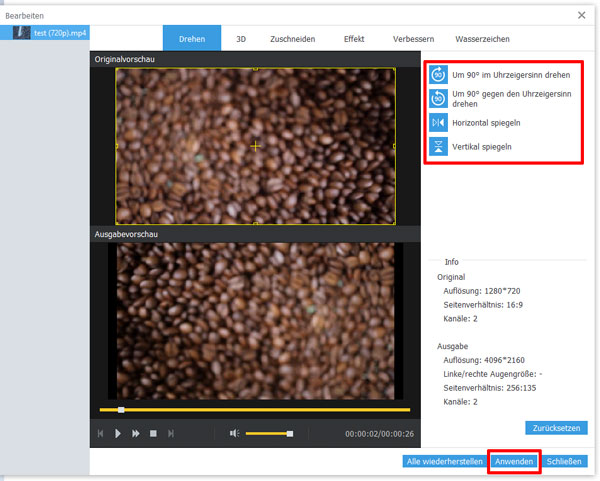Play the video preview

[118, 434]
